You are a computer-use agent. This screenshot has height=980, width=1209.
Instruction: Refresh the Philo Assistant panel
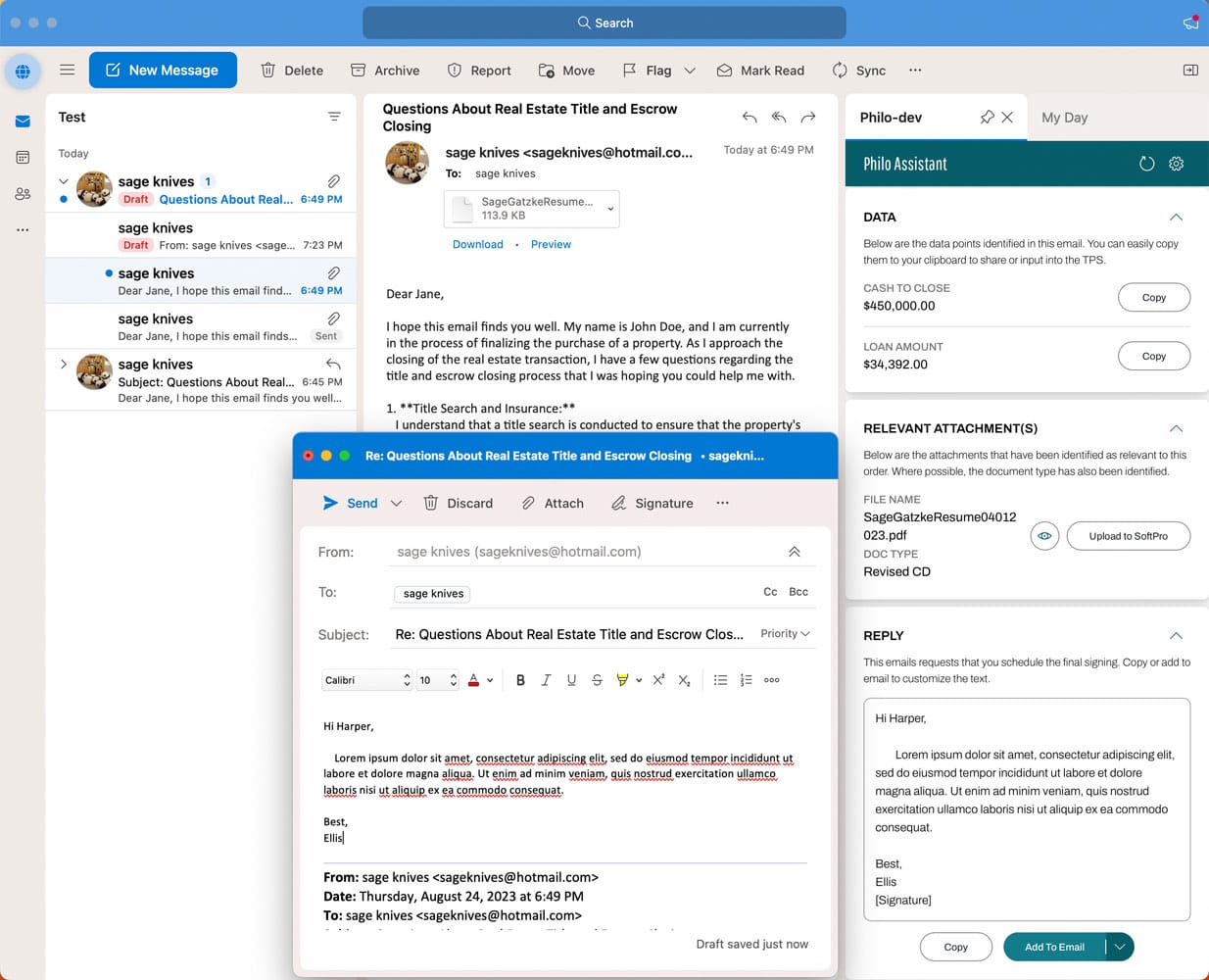pos(1146,164)
